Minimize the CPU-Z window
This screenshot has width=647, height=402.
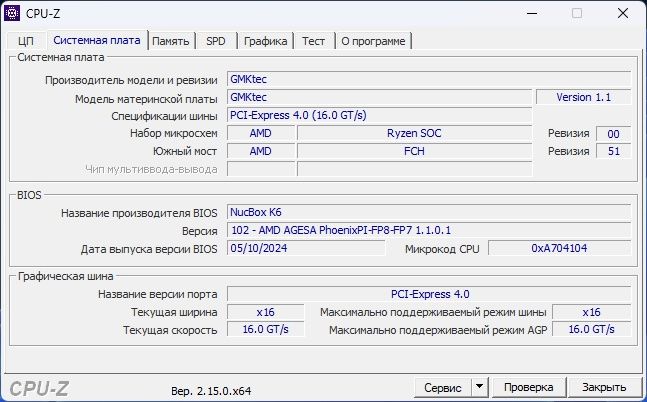coord(532,13)
